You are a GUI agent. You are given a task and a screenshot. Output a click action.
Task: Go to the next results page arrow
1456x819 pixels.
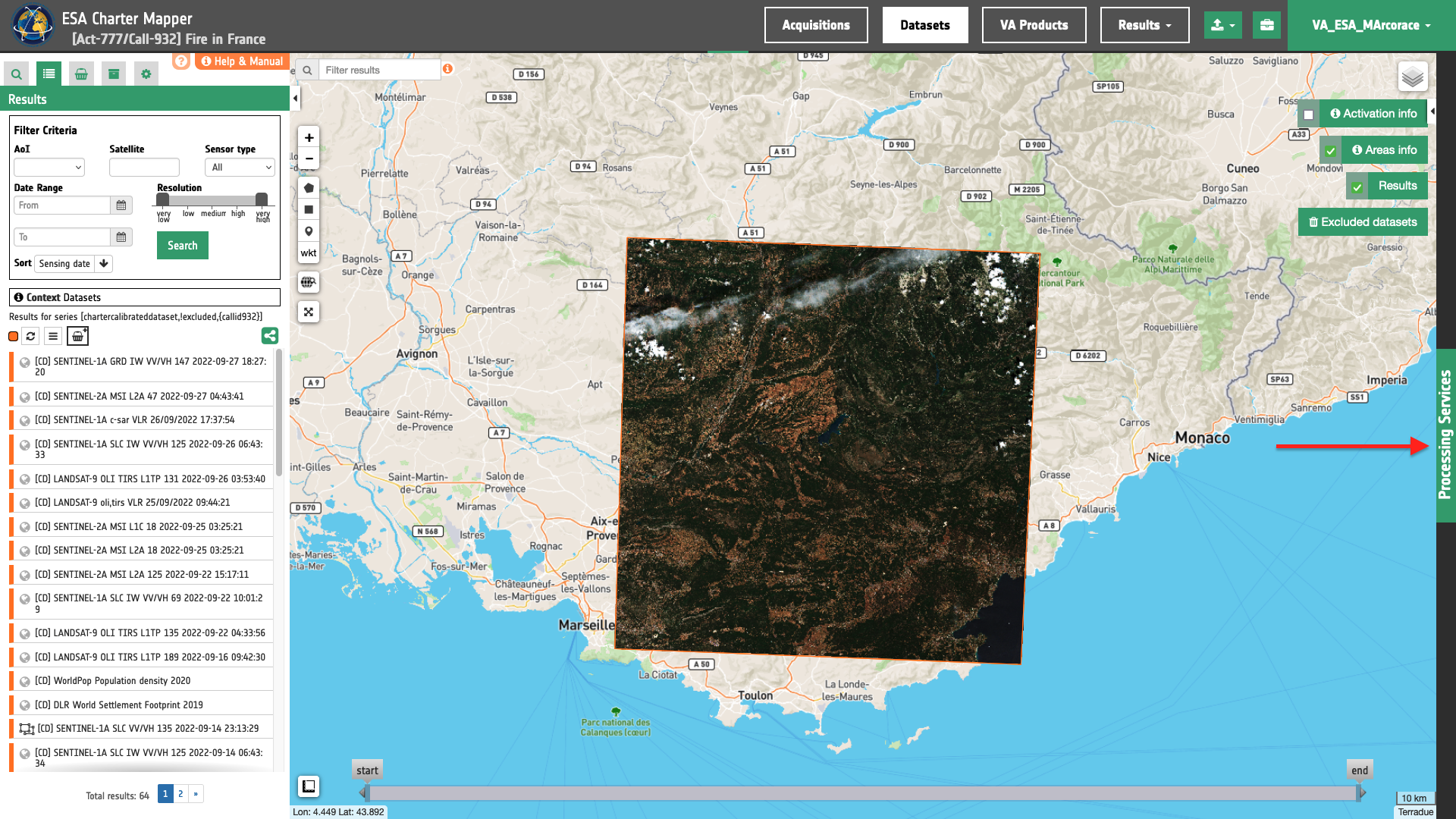[196, 794]
